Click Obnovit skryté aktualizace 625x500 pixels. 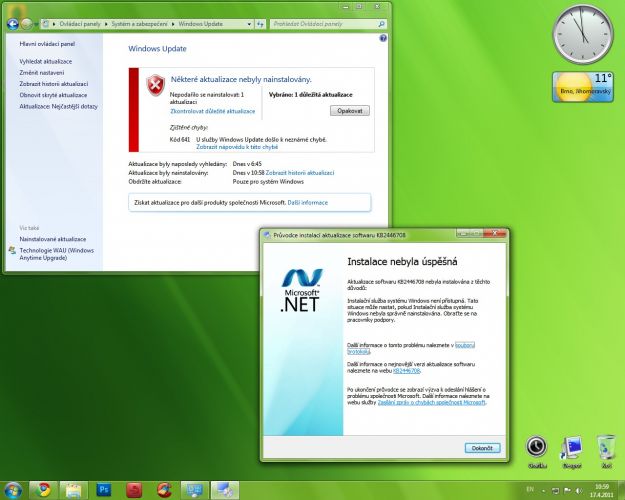tap(53, 95)
